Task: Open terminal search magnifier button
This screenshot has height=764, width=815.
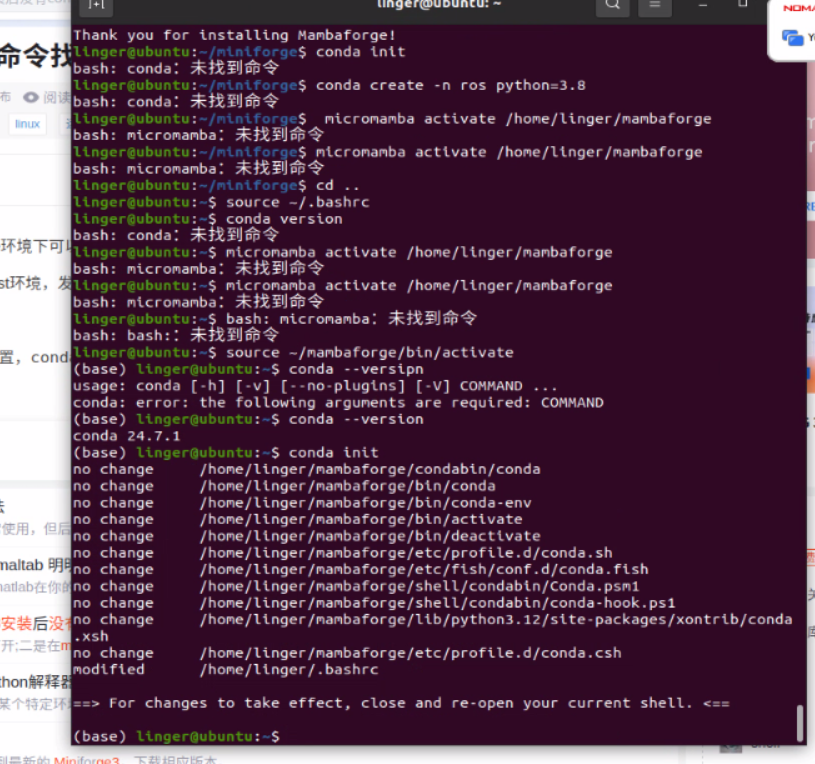Action: 613,5
